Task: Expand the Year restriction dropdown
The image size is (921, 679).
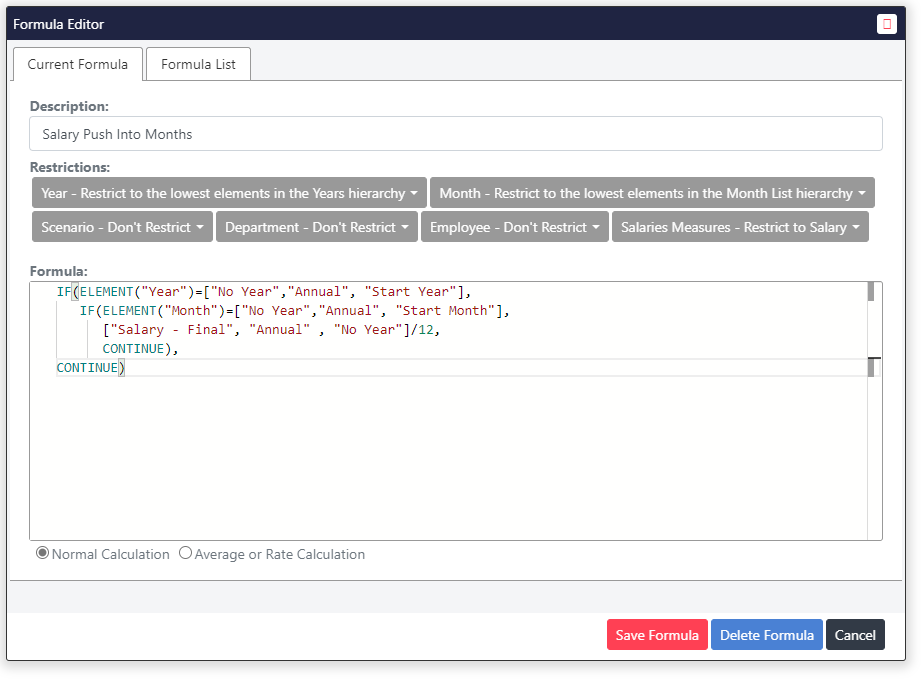Action: [x=229, y=193]
